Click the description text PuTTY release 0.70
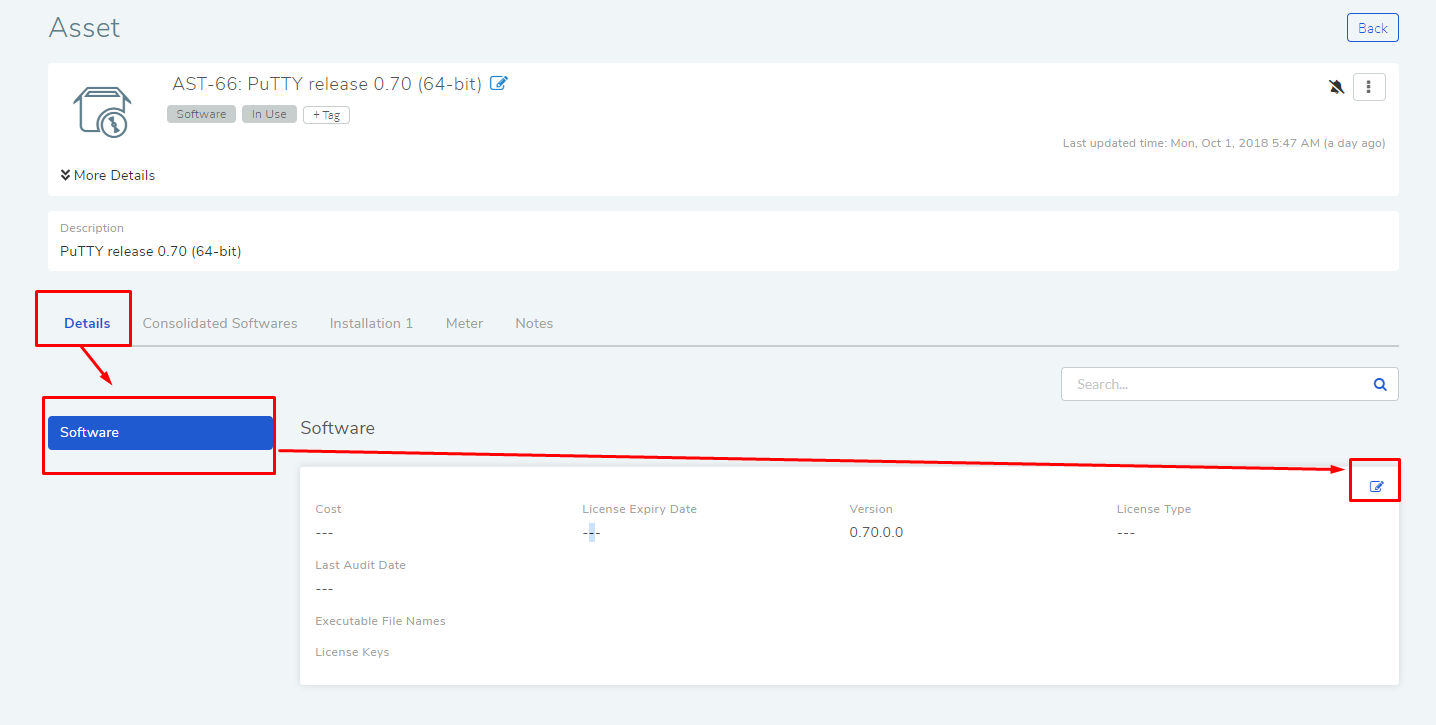 150,251
